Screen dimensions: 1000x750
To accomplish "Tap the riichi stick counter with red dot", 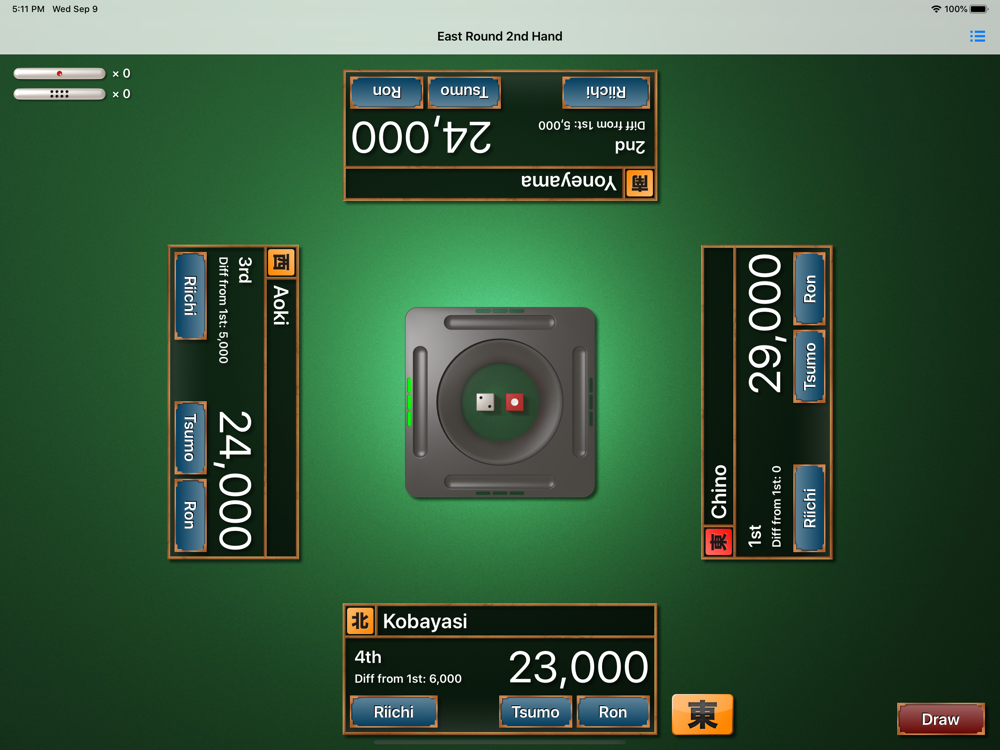I will [59, 74].
